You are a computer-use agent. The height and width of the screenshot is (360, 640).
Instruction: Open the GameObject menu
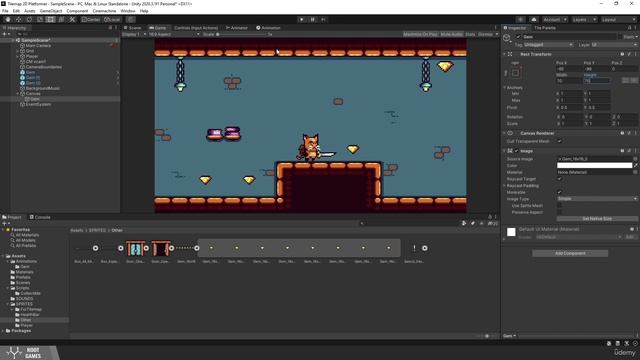point(51,11)
